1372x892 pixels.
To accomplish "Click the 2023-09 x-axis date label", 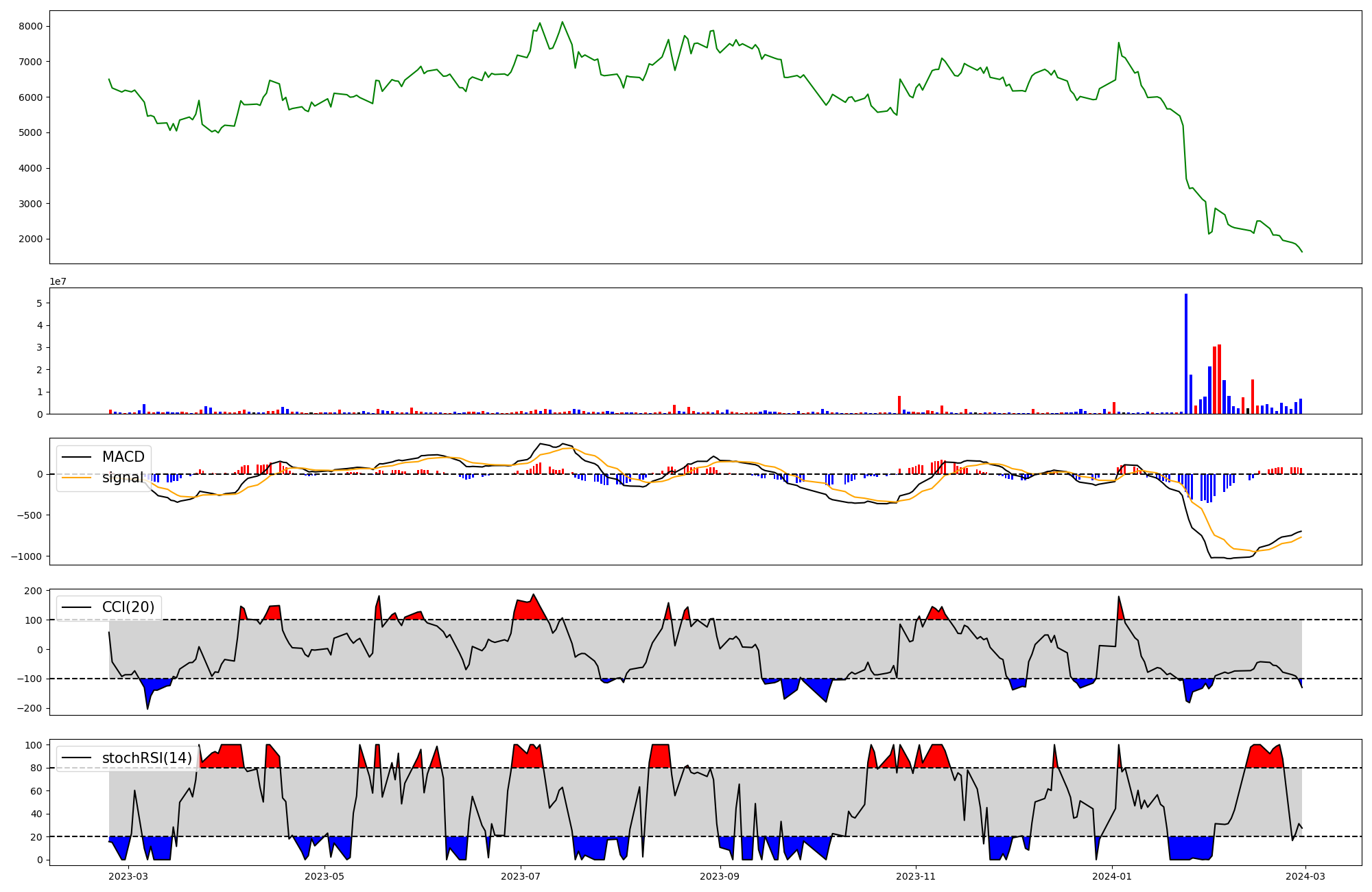I will pyautogui.click(x=720, y=876).
